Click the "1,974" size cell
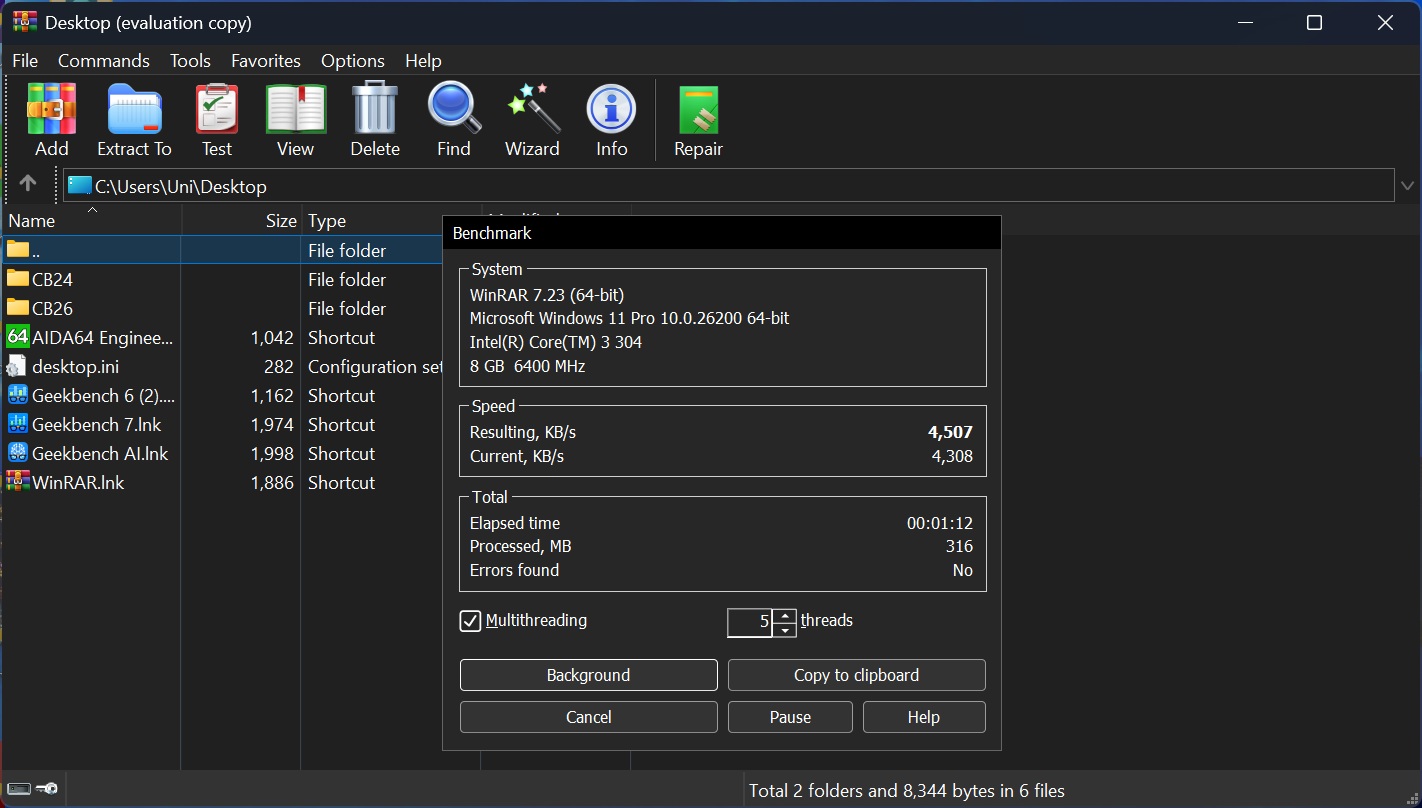Screen dimensions: 1422x808 click(272, 425)
